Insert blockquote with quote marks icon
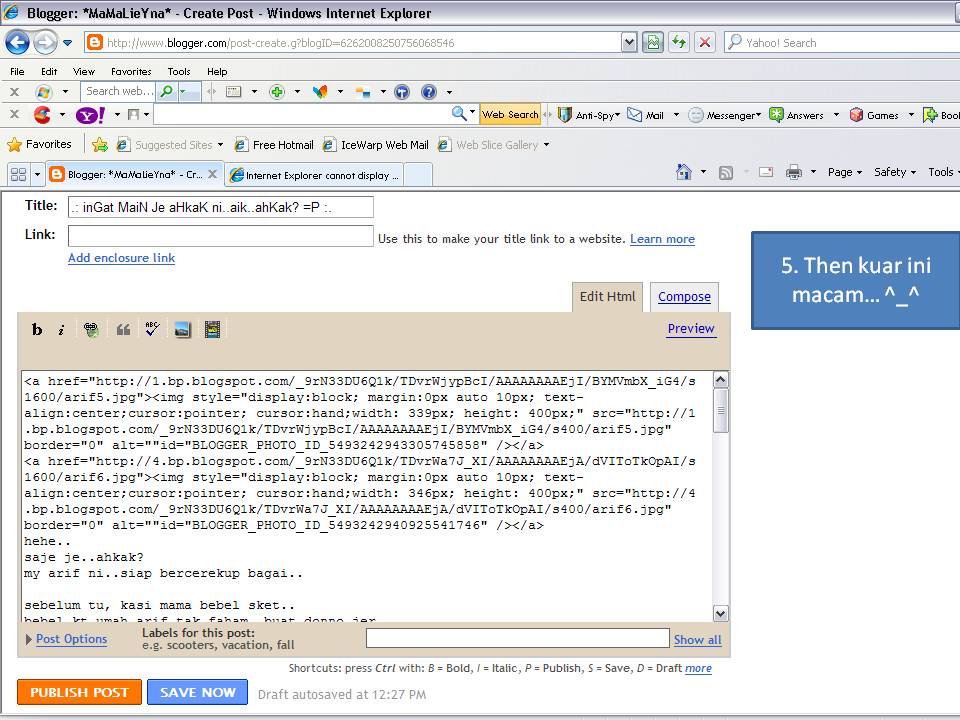Viewport: 960px width, 720px height. click(123, 330)
